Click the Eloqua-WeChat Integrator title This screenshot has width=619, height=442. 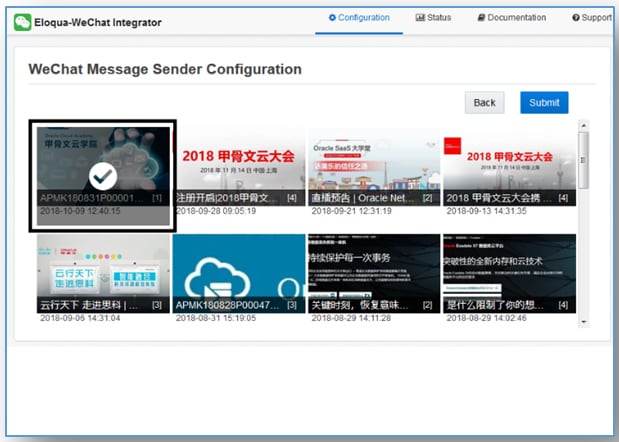[98, 22]
